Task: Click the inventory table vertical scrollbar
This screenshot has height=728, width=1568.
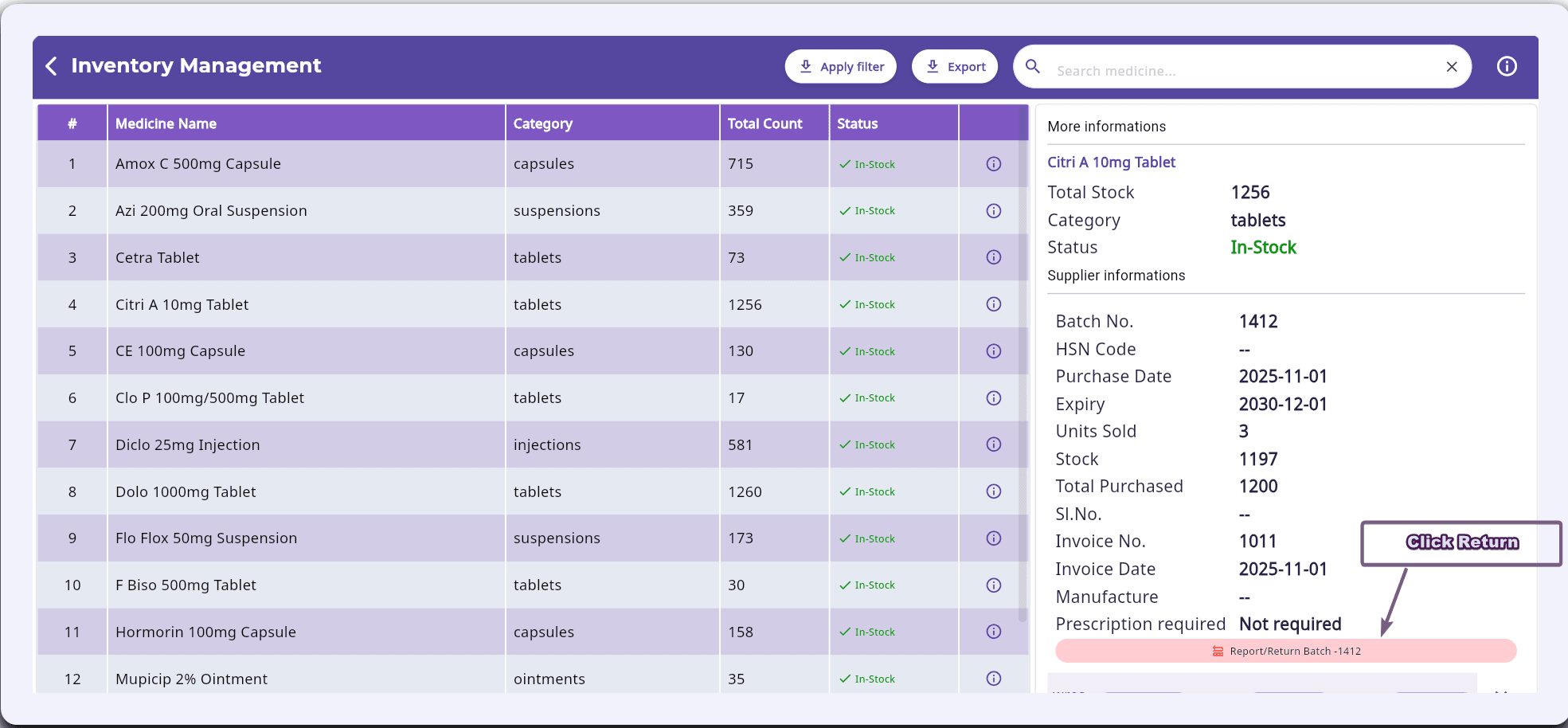Action: tap(1023, 362)
